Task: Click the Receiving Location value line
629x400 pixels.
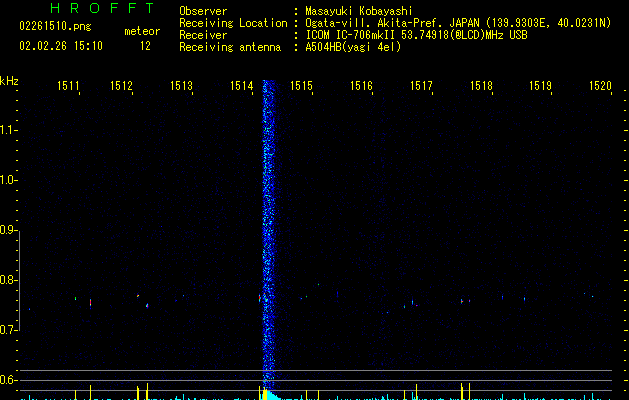Action: pyautogui.click(x=458, y=23)
